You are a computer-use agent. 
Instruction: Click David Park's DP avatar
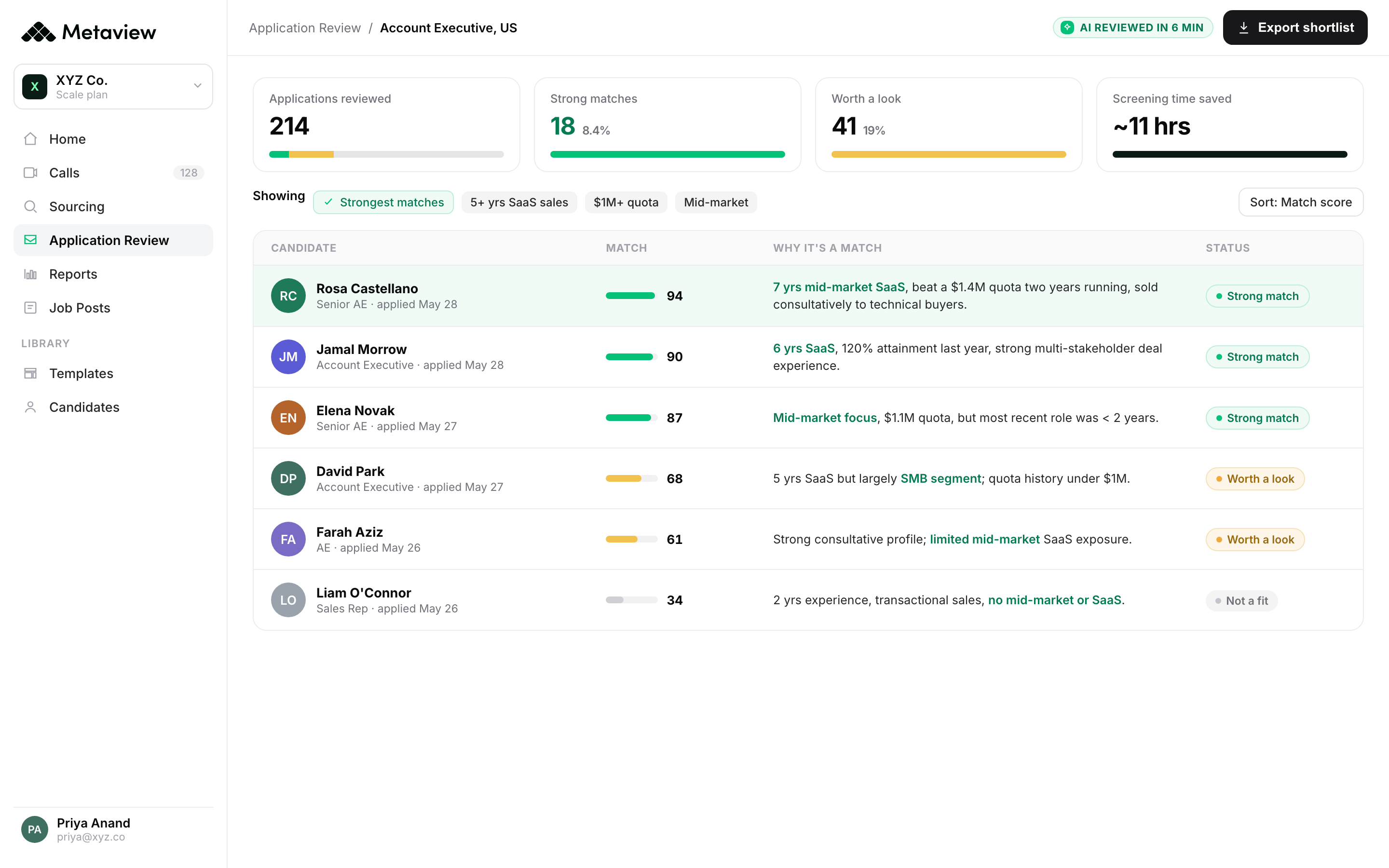288,478
